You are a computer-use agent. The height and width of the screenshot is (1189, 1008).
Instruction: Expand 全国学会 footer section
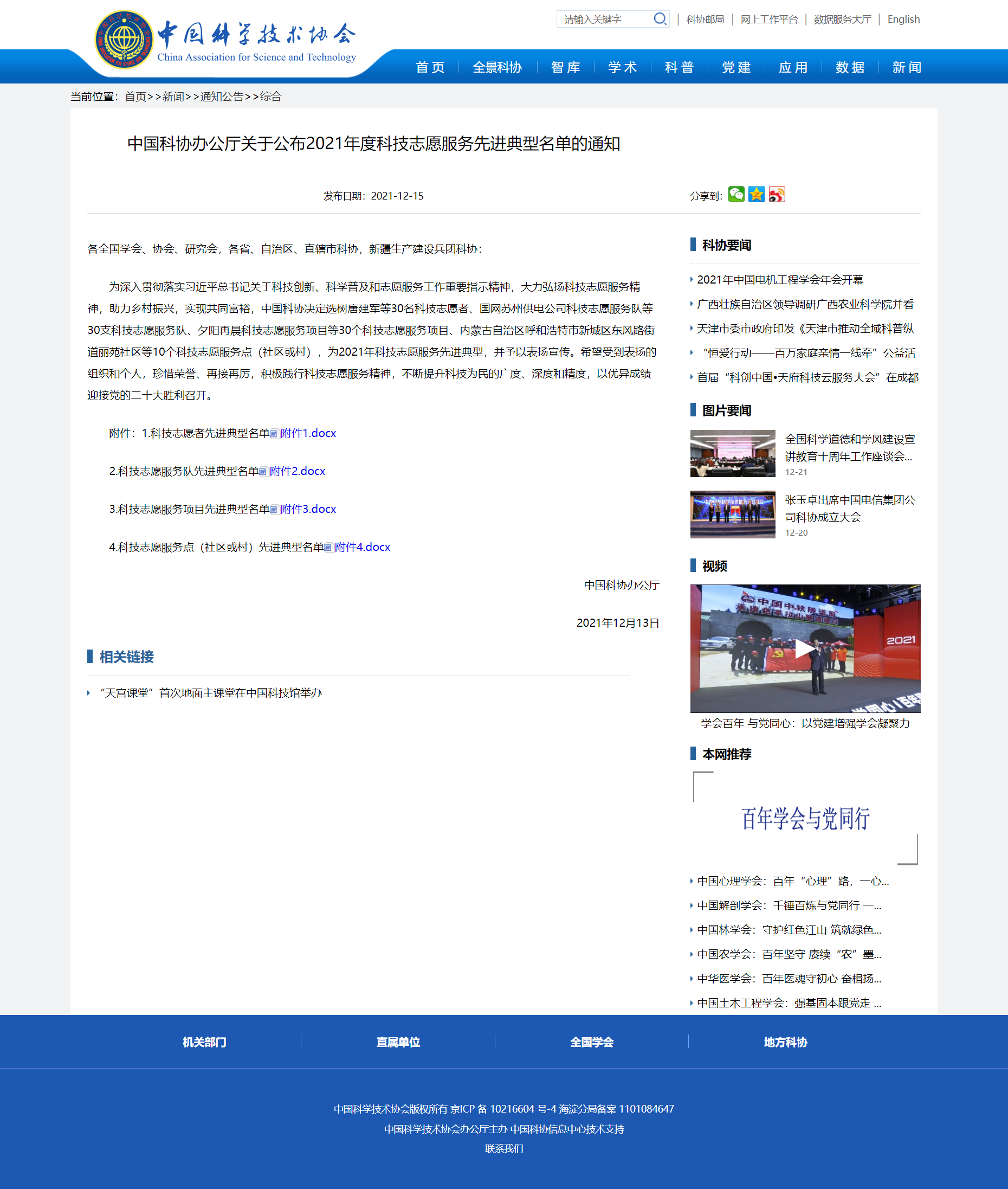click(x=591, y=1042)
